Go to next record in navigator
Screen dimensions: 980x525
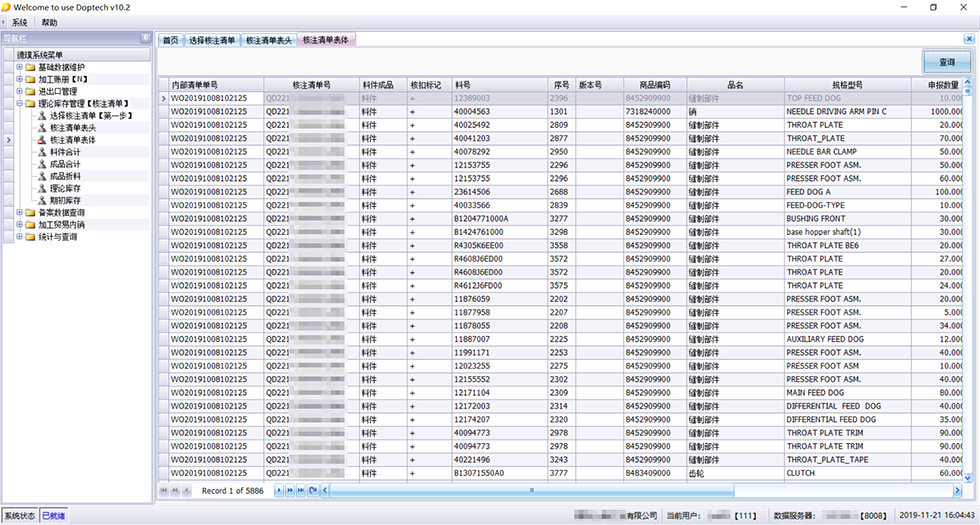click(x=278, y=491)
